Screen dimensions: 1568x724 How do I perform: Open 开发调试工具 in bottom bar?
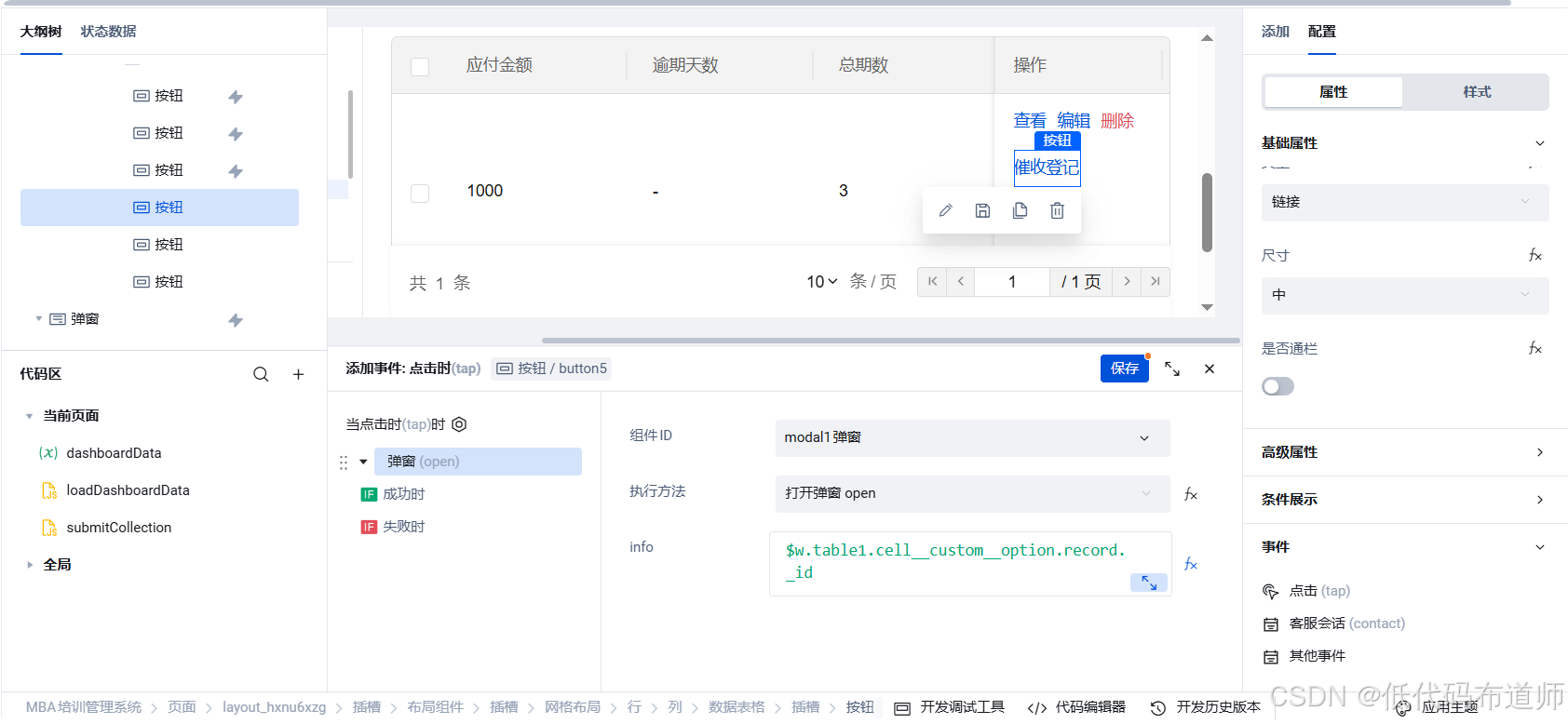click(x=950, y=707)
